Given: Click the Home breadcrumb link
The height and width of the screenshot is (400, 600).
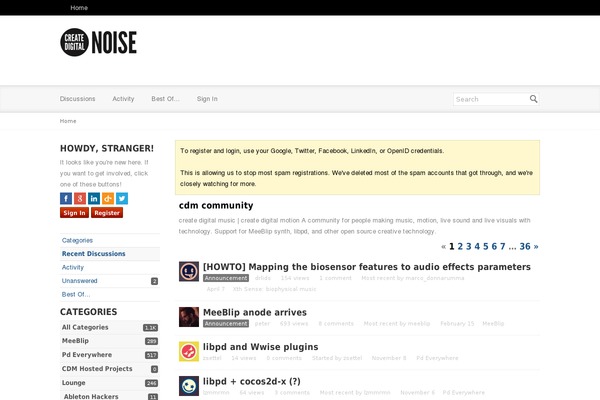Looking at the screenshot, I should (x=68, y=121).
